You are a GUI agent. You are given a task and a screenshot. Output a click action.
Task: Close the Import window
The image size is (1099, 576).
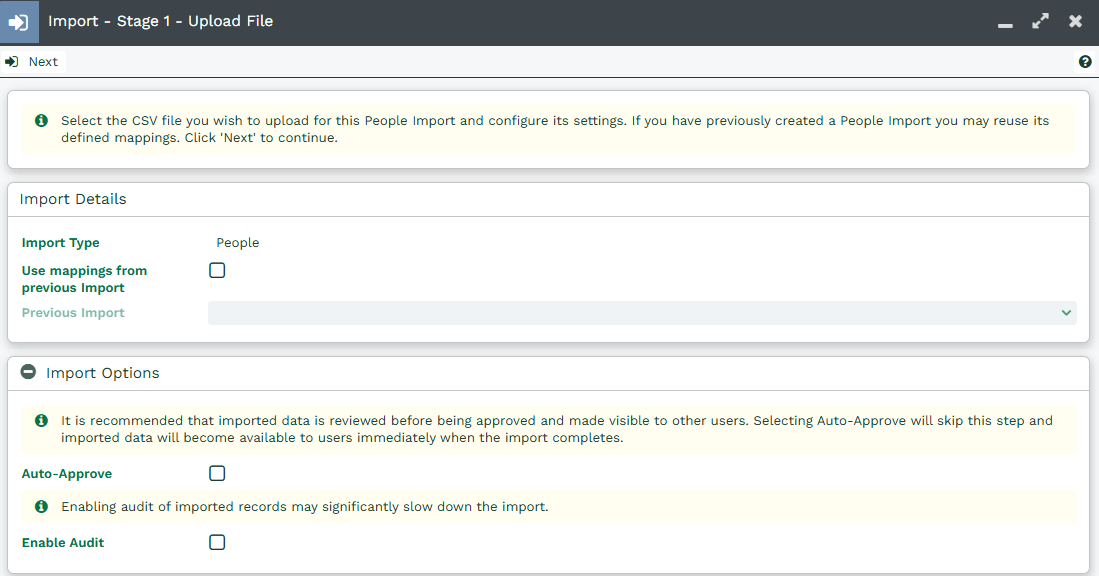(1075, 21)
